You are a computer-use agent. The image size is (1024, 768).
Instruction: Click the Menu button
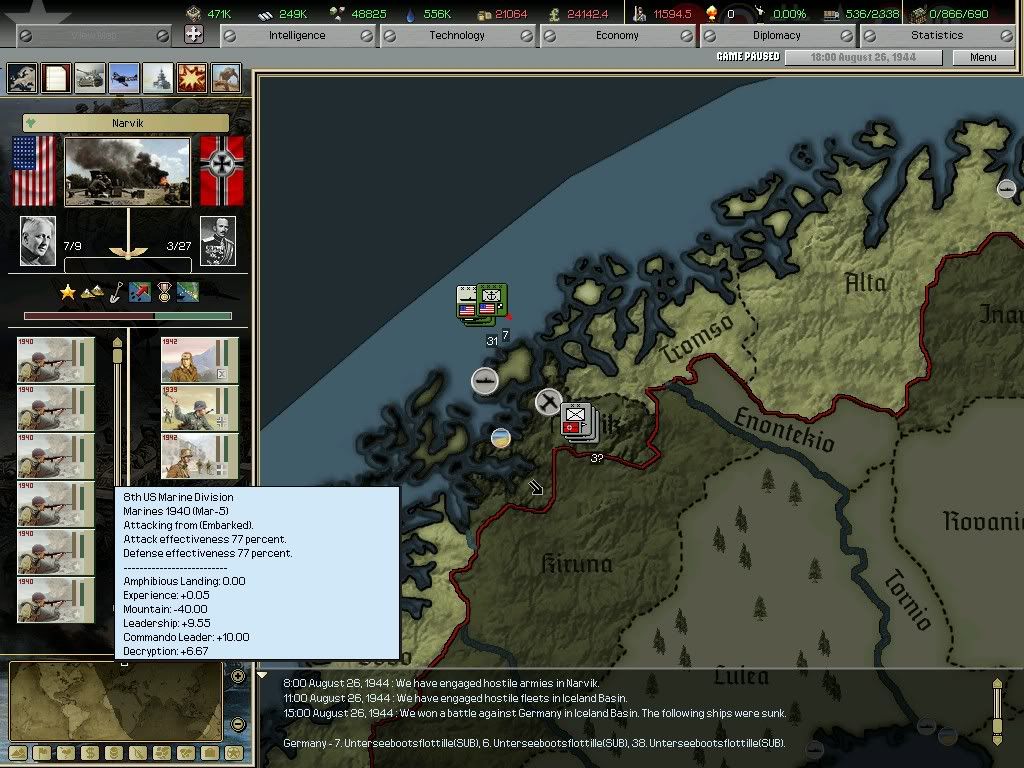(x=983, y=57)
